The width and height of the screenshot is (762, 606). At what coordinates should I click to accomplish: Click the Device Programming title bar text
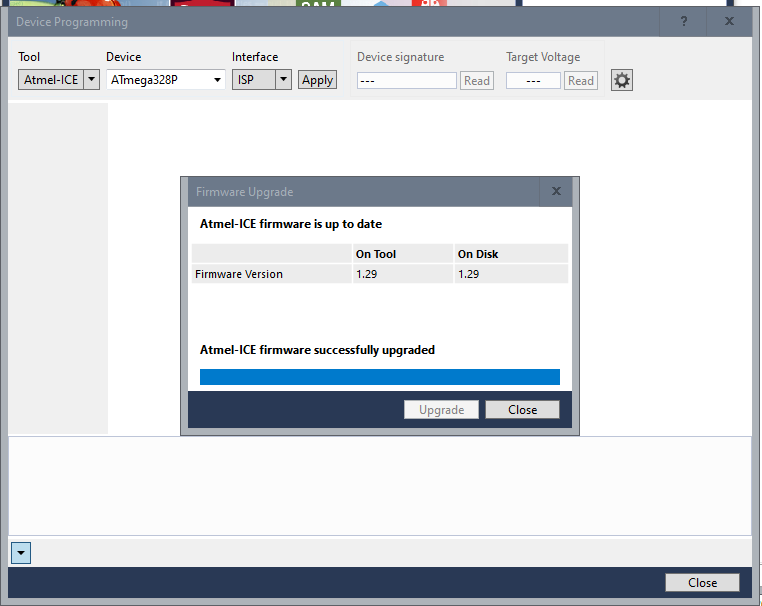point(72,22)
